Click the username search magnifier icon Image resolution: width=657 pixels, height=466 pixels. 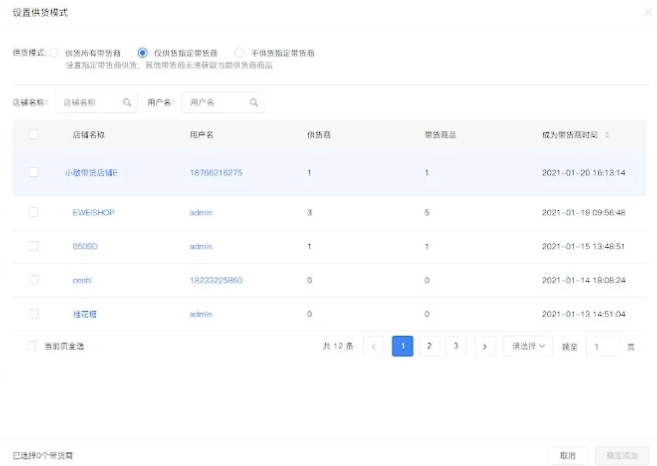click(x=254, y=102)
